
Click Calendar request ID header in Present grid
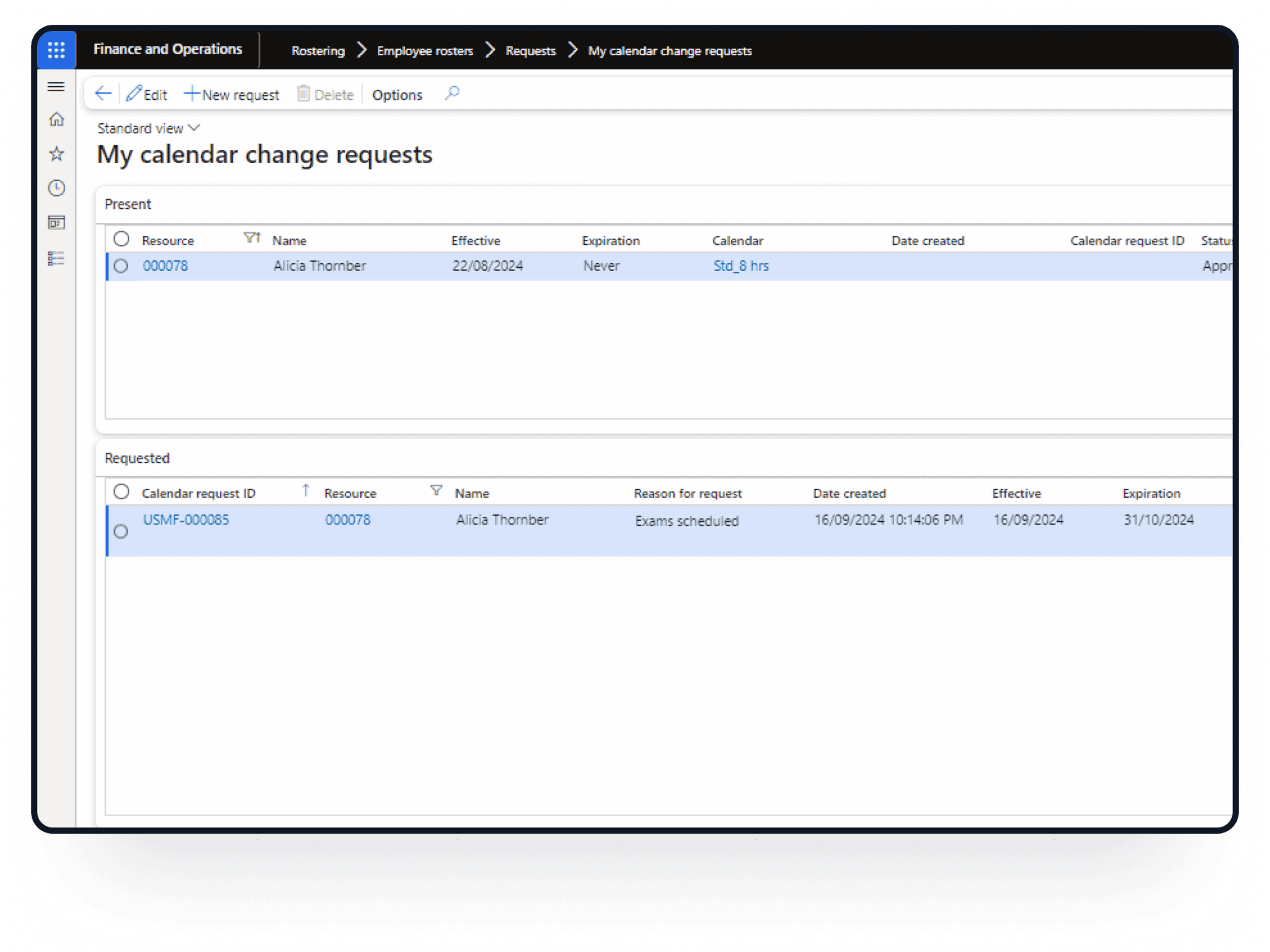tap(1127, 240)
